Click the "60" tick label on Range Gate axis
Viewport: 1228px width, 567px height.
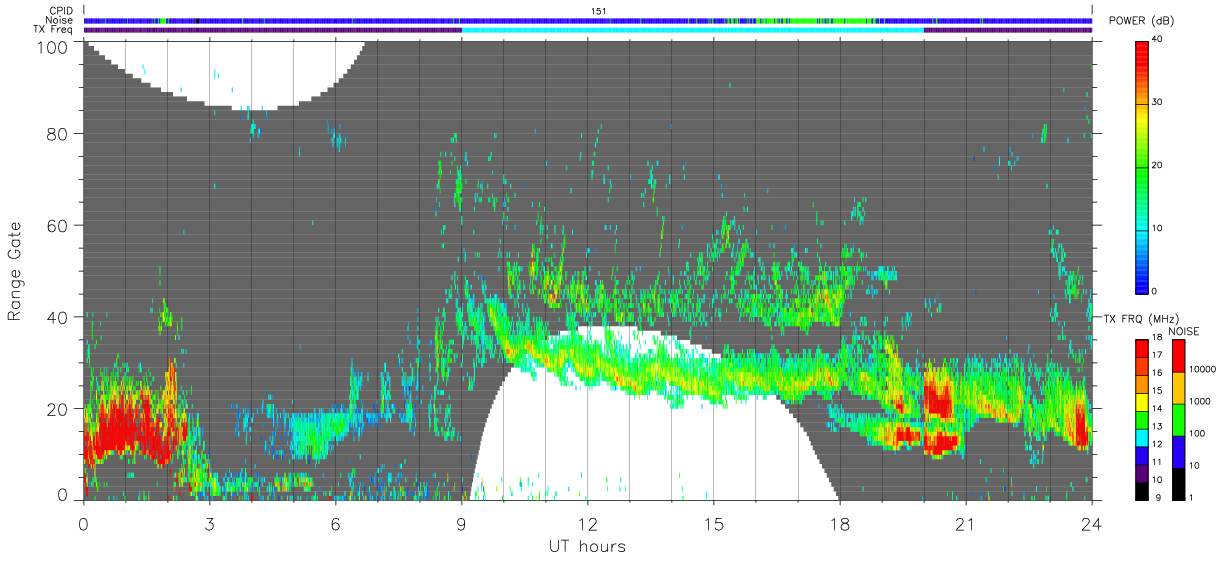(58, 225)
